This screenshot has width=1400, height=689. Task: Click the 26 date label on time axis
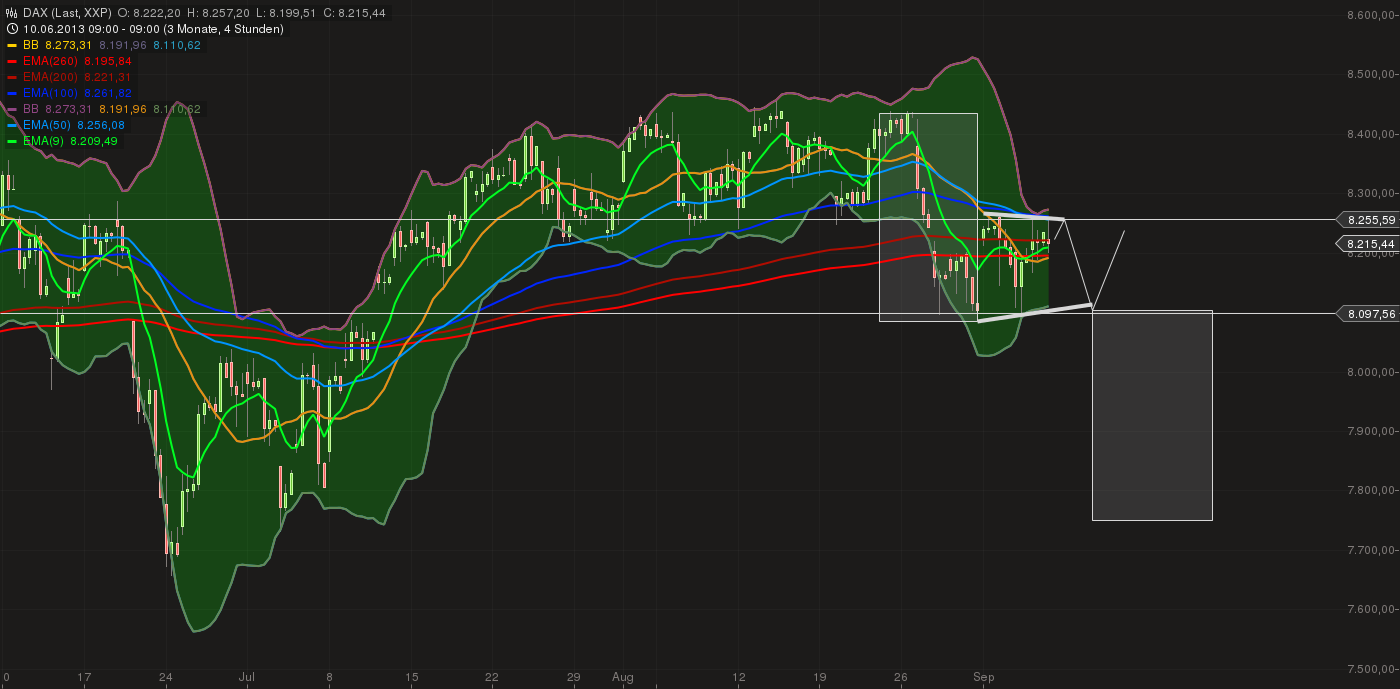point(900,677)
